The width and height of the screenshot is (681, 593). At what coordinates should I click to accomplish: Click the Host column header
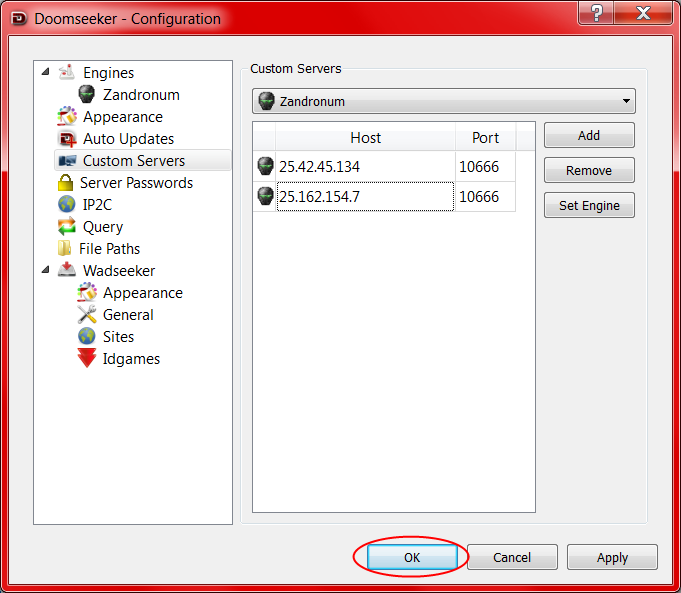tap(365, 137)
